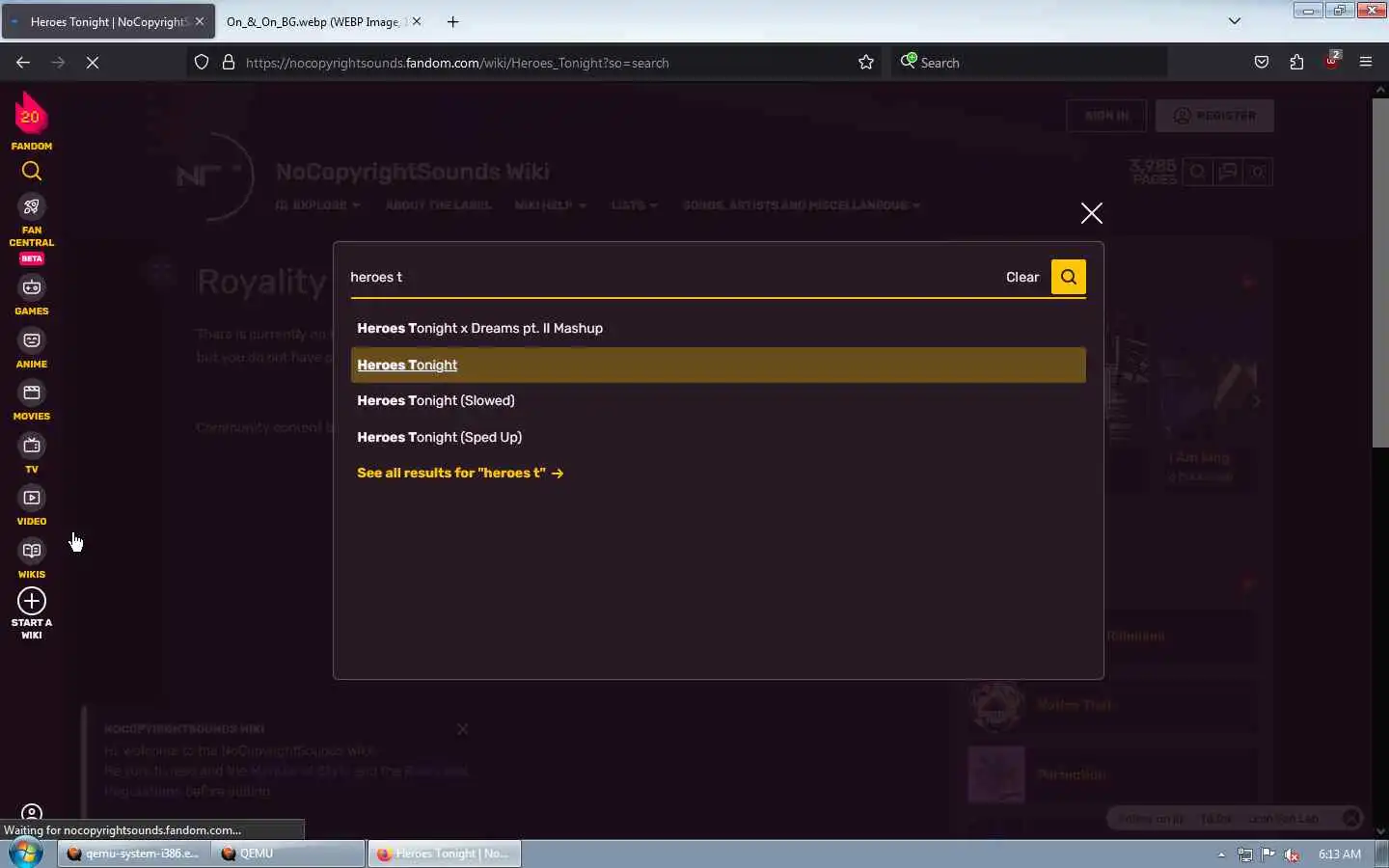Screen dimensions: 1389x868
Task: Open tracking protection shield icon
Action: 202,62
